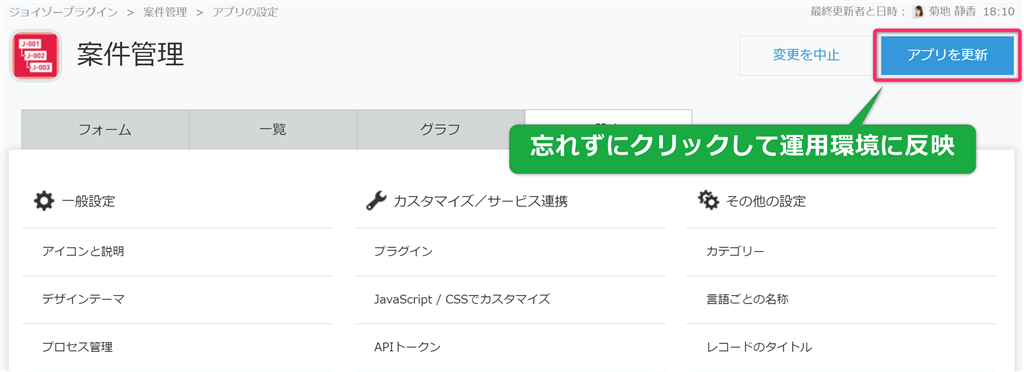1024x372 pixels.
Task: Click the wrench icon beside カスタマイズ／サービス連携
Action: tap(376, 201)
